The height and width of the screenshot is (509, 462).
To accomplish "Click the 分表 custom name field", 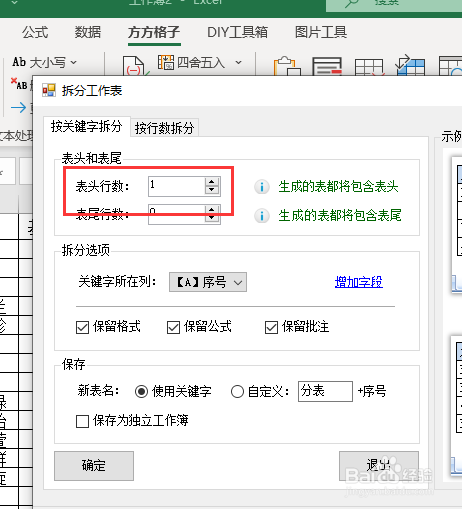I will (325, 391).
